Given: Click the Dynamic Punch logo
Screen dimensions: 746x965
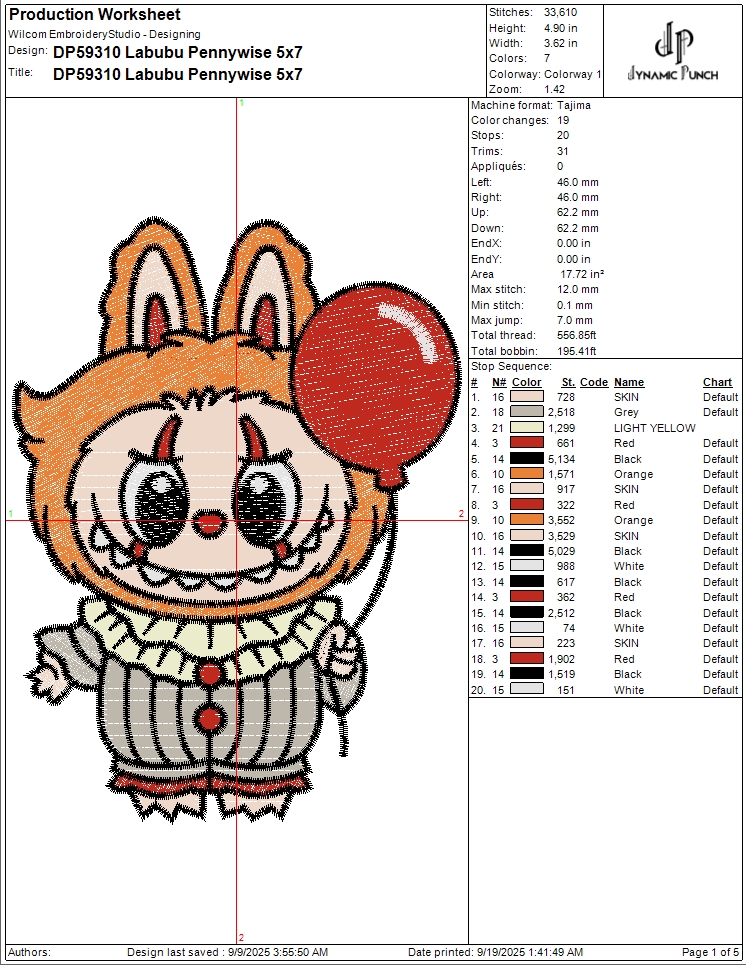Looking at the screenshot, I should [673, 52].
